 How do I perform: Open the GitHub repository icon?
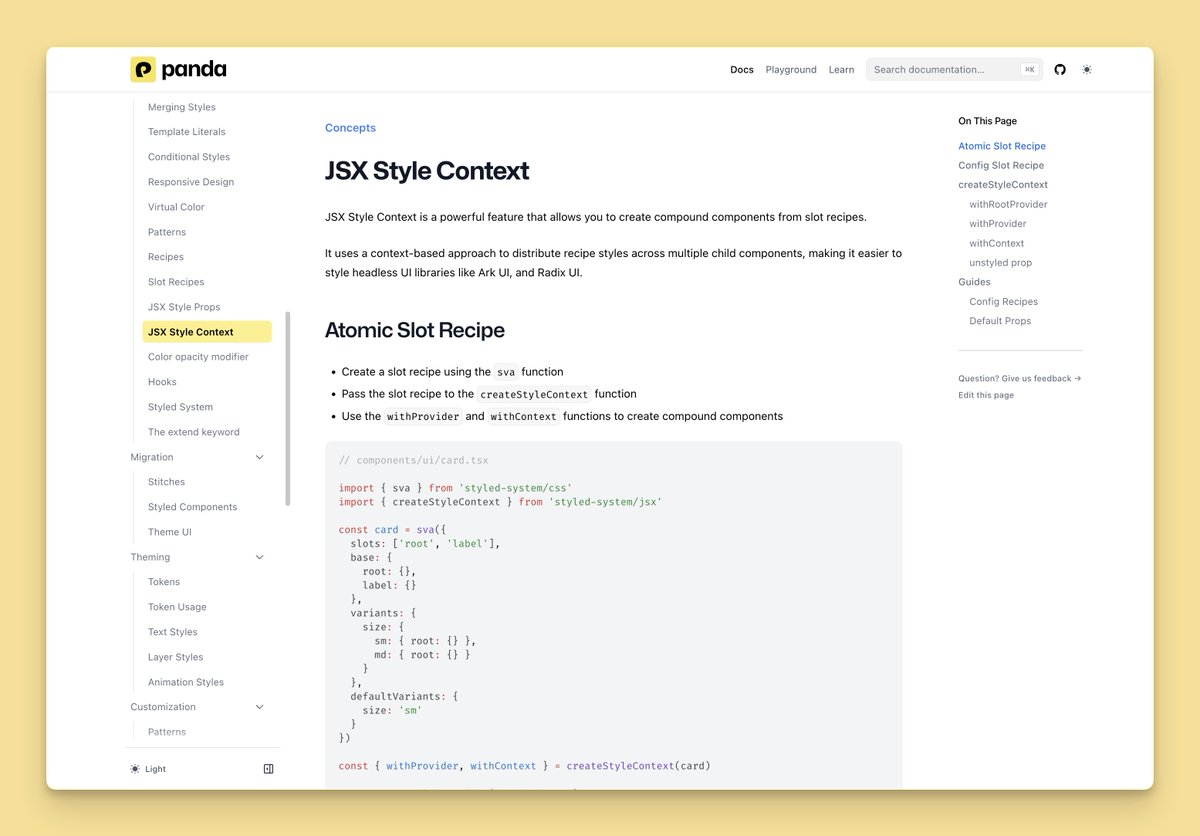point(1060,70)
